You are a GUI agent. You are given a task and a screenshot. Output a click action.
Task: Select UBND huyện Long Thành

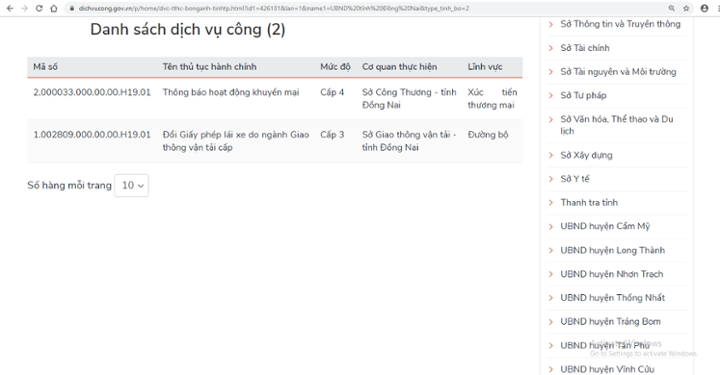[613, 250]
